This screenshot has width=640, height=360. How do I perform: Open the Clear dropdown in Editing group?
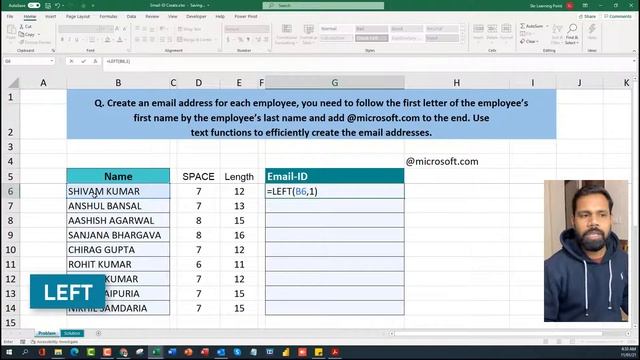[x=530, y=42]
